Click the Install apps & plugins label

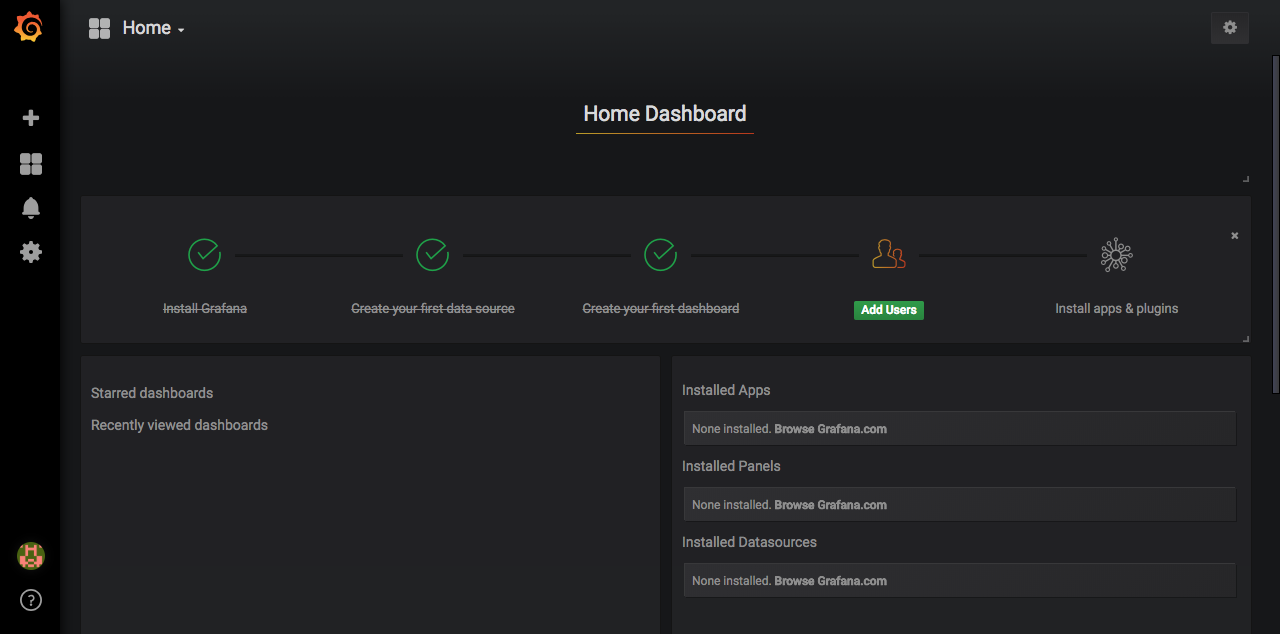(x=1116, y=309)
